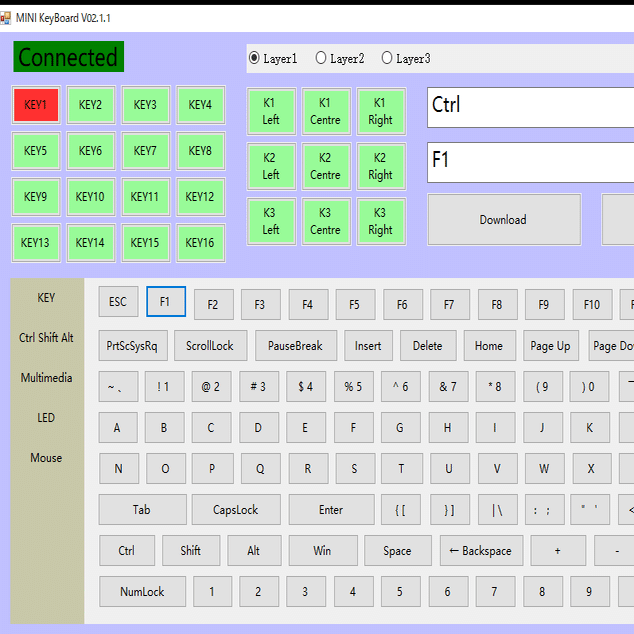Choose KEY8 on the pad
This screenshot has height=634, width=634.
[x=201, y=151]
